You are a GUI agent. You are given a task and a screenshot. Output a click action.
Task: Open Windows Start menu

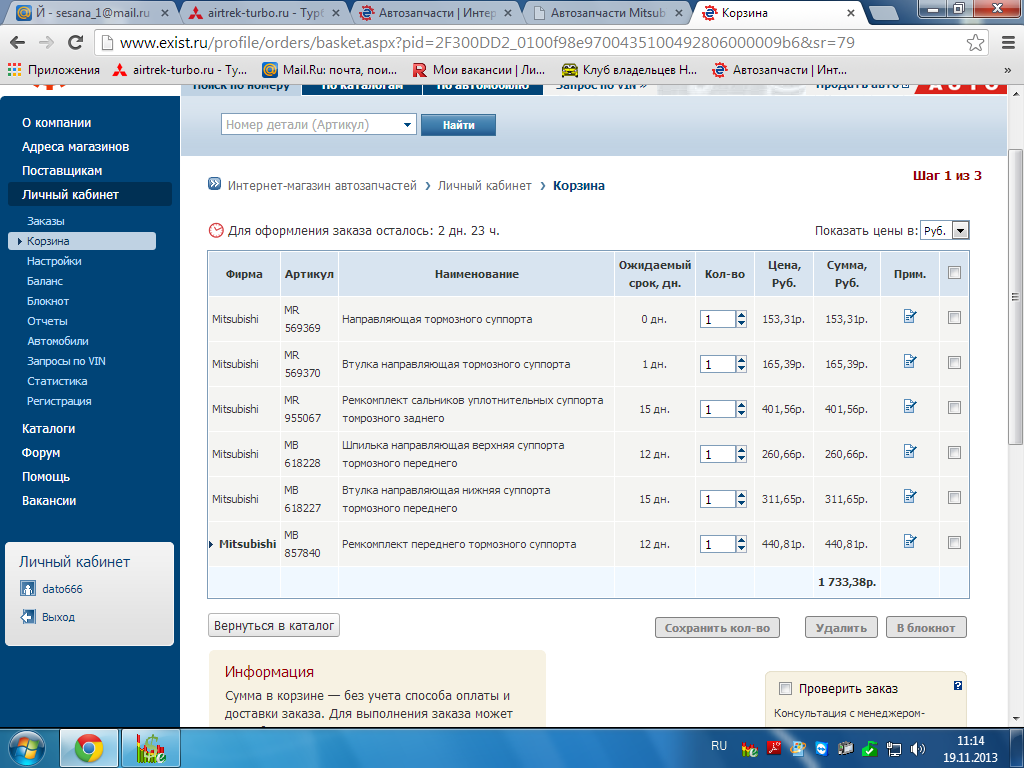25,748
